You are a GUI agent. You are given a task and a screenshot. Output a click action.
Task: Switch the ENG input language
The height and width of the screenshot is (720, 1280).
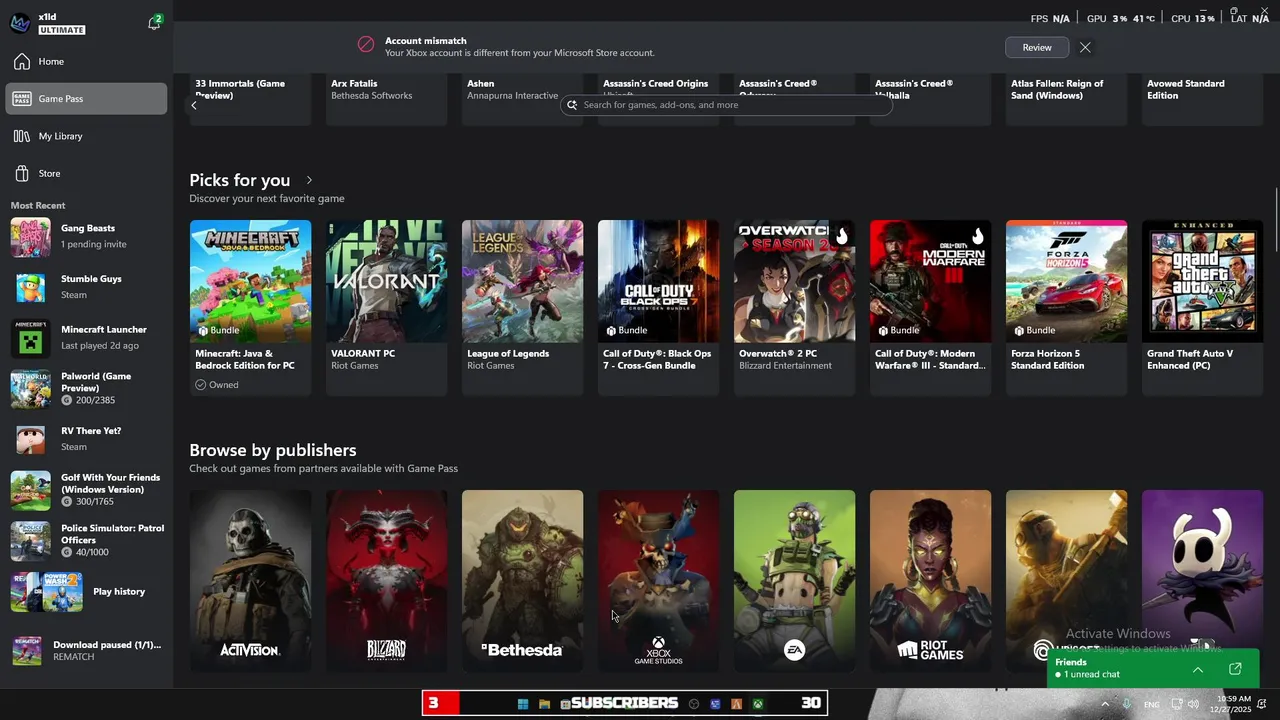tap(1152, 704)
